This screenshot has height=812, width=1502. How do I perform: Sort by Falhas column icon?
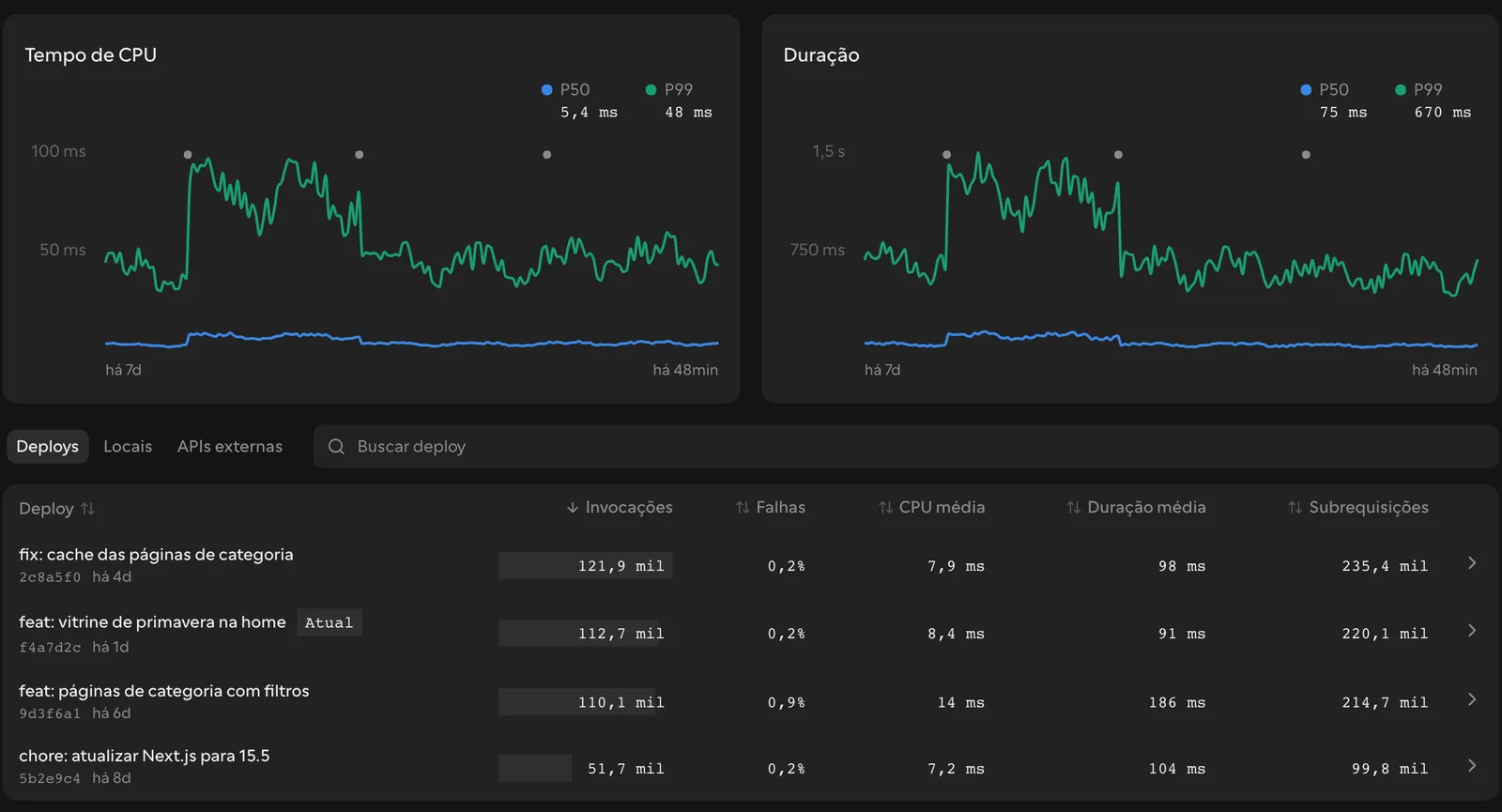coord(743,508)
